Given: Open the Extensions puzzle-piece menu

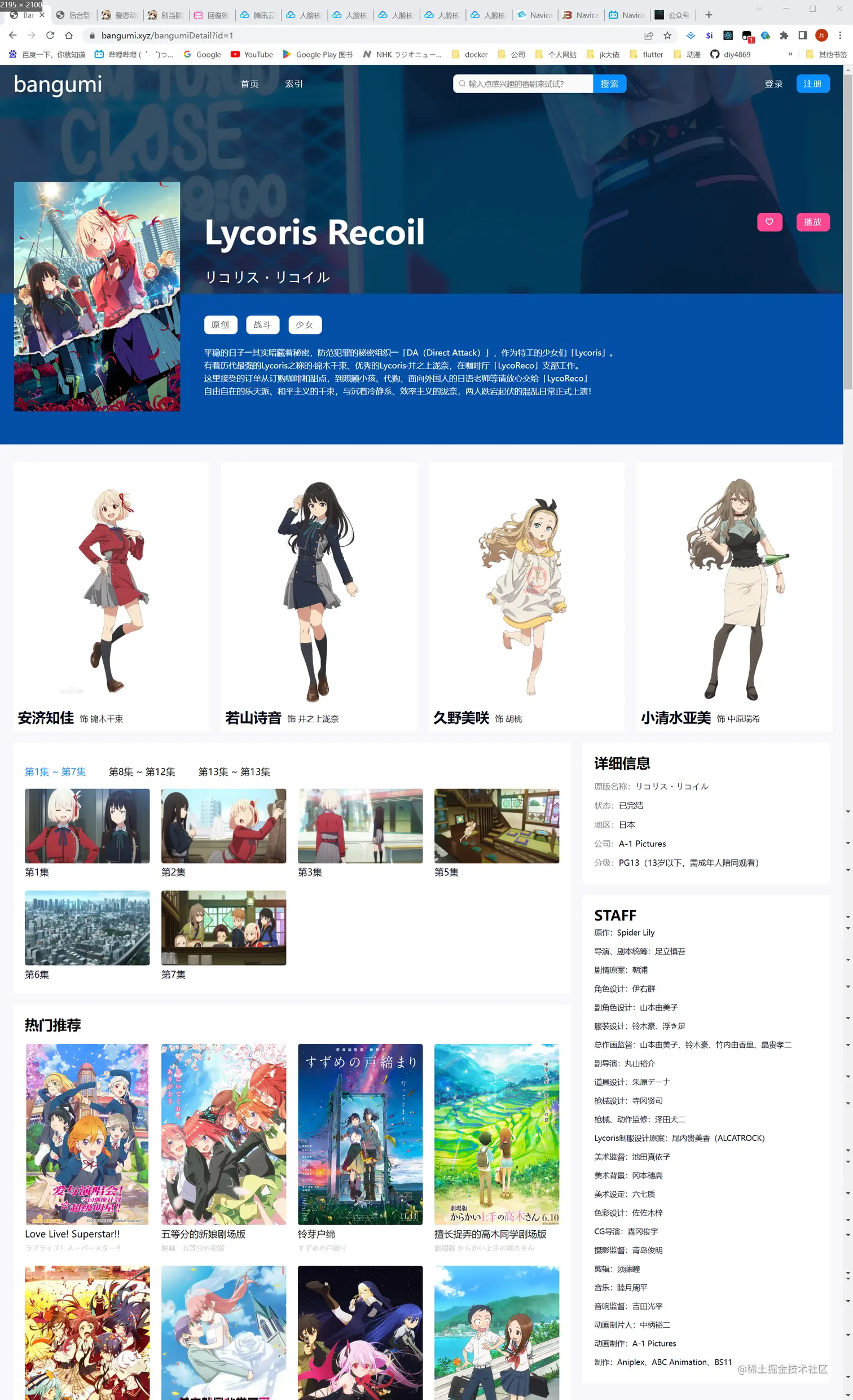Looking at the screenshot, I should pyautogui.click(x=784, y=35).
